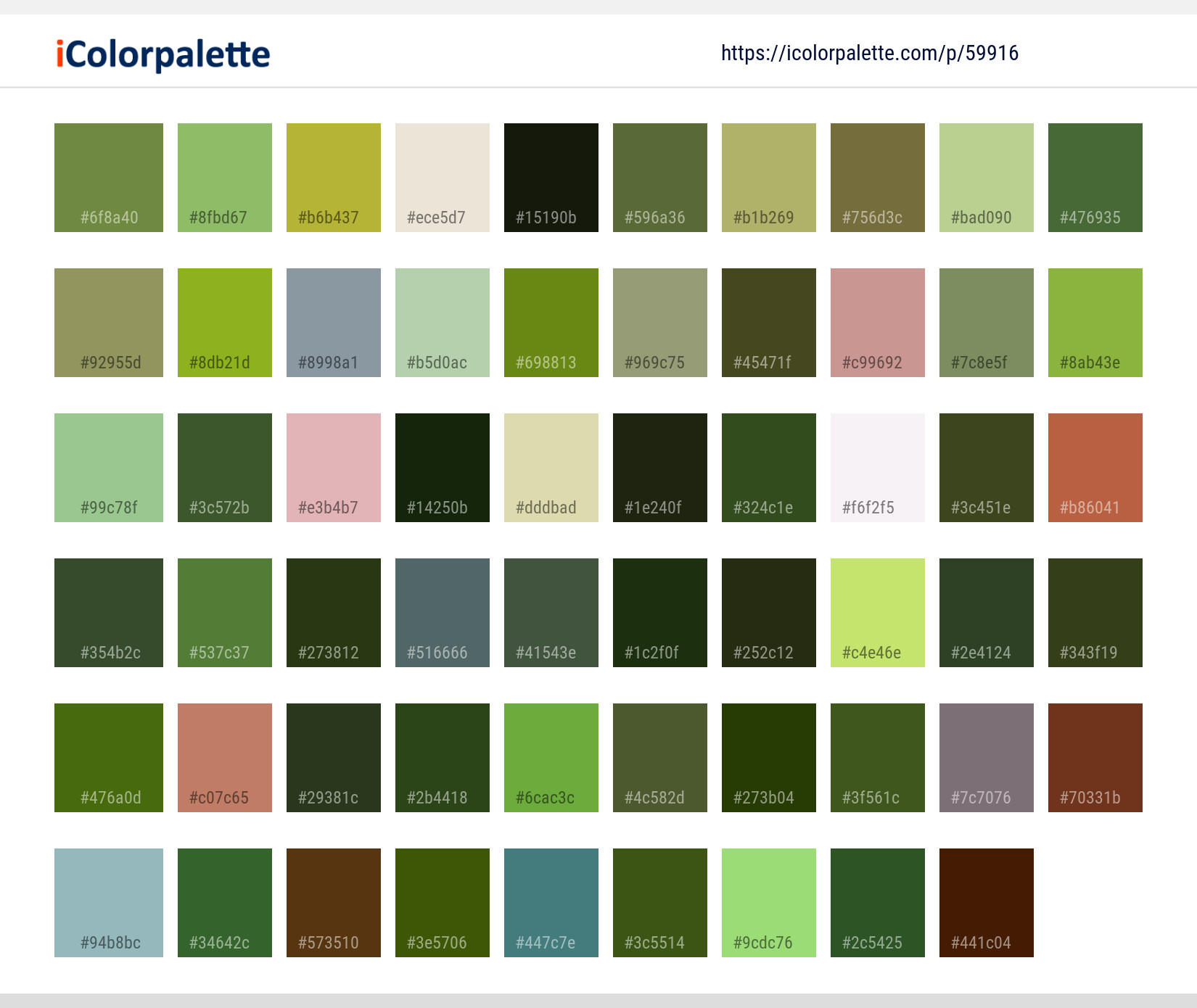Choose the #8db21d lime swatch
Viewport: 1197px width, 1008px height.
tap(225, 323)
